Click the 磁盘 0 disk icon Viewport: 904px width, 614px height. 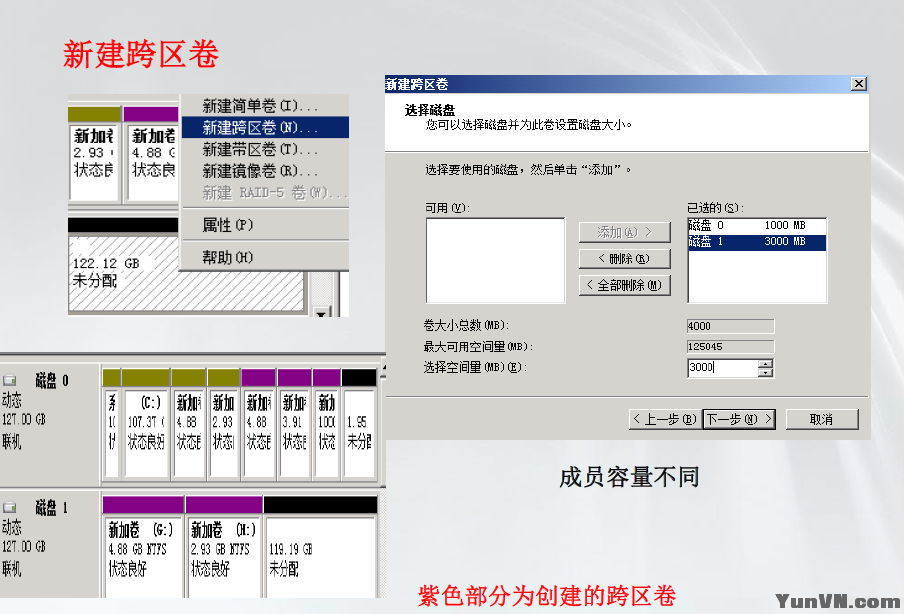click(x=10, y=381)
